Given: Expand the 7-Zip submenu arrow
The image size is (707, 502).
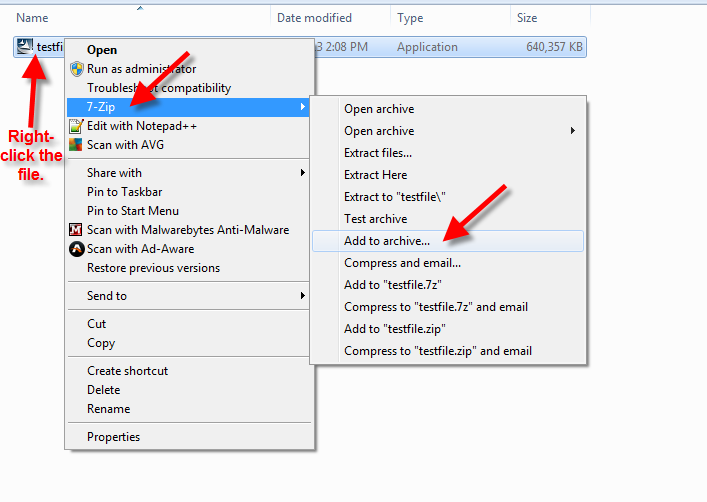Looking at the screenshot, I should click(302, 106).
